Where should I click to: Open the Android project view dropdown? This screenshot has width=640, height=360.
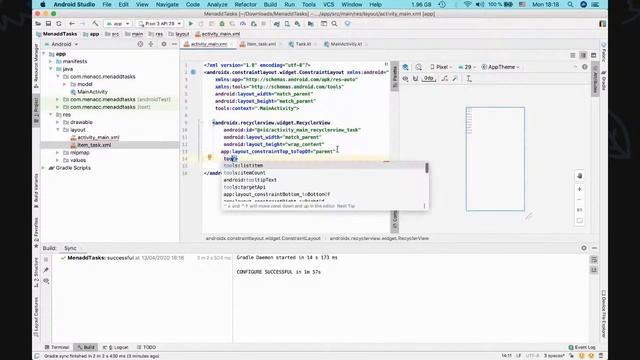coord(61,44)
